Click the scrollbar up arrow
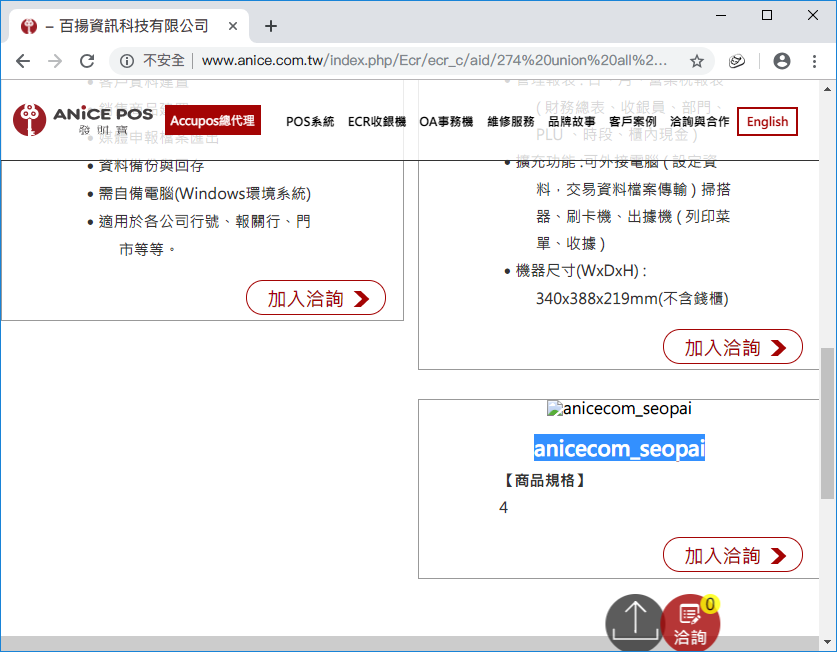The height and width of the screenshot is (652, 837). (x=827, y=89)
